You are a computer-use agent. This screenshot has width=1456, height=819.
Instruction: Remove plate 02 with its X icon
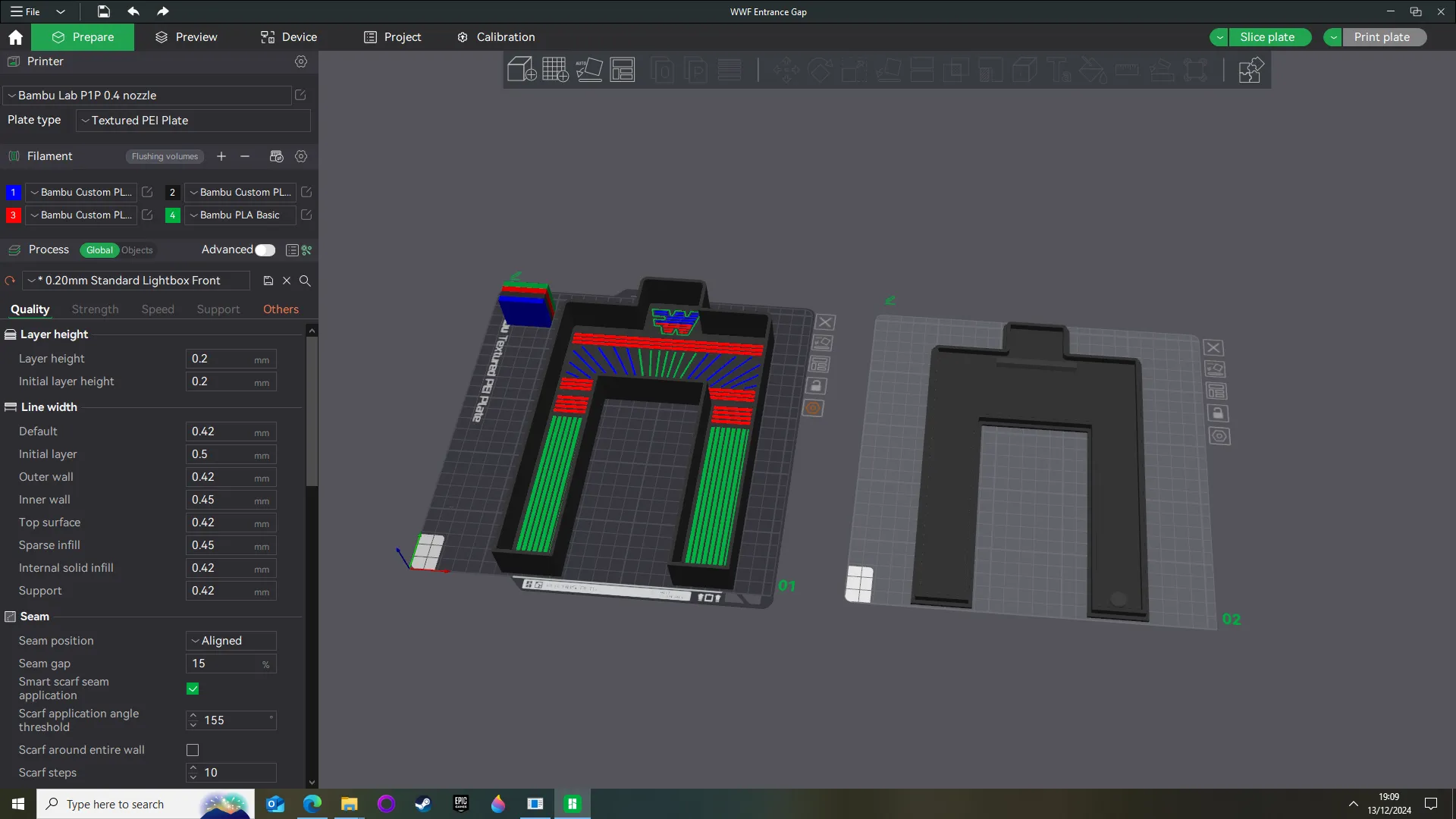pos(1213,347)
